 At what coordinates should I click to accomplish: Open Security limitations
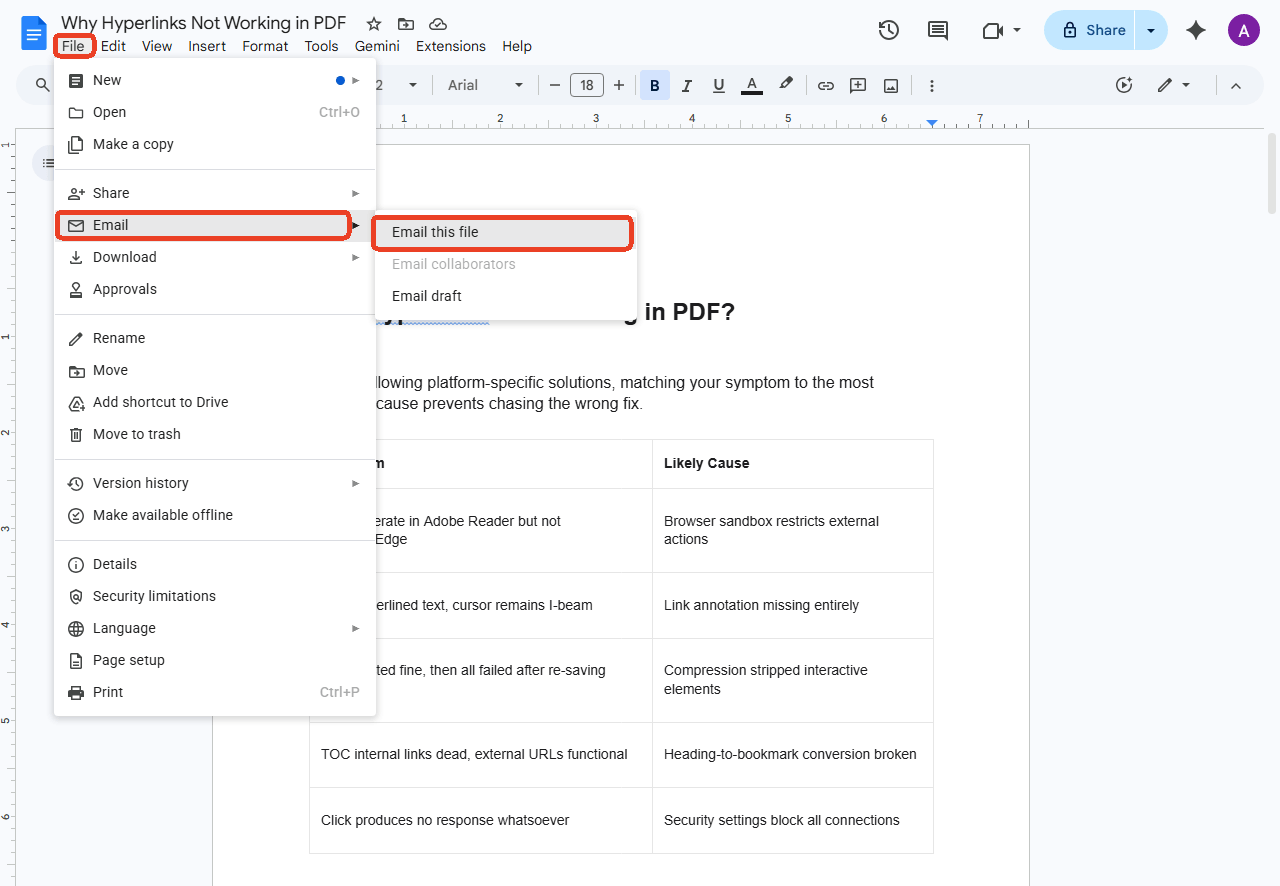click(215, 596)
